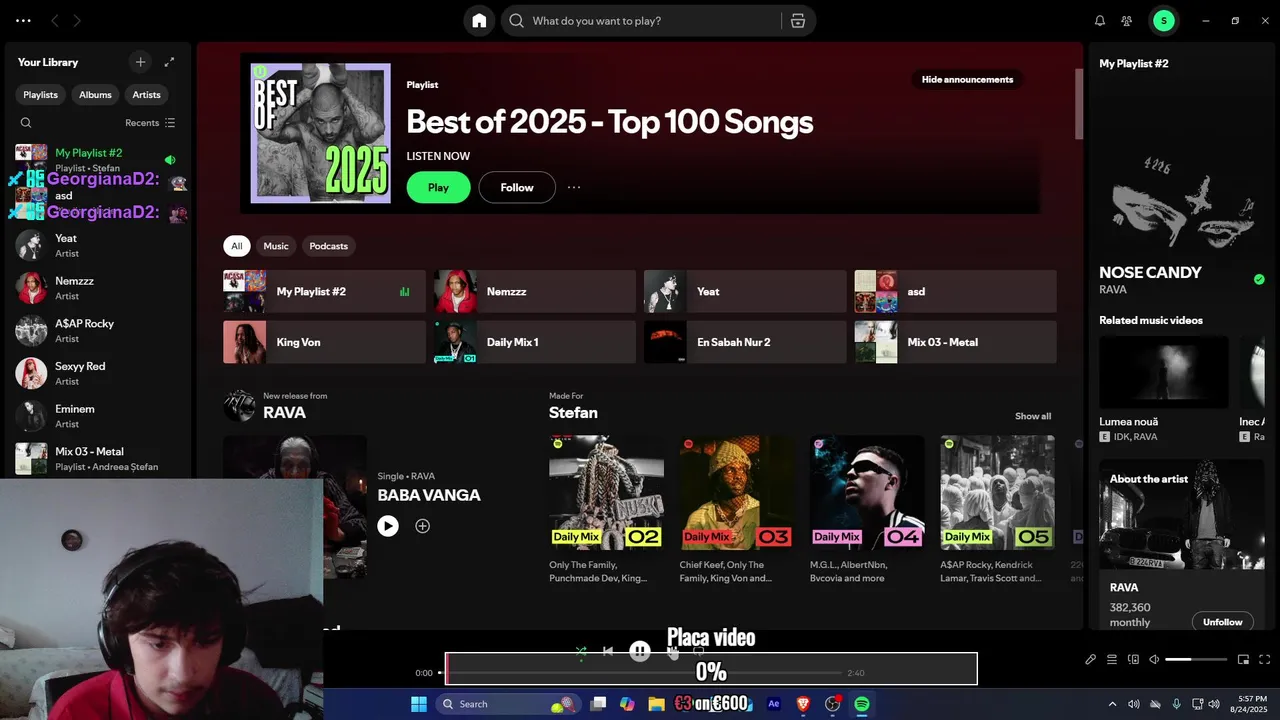Mute volume with speaker icon
The height and width of the screenshot is (720, 1280).
pos(1154,660)
